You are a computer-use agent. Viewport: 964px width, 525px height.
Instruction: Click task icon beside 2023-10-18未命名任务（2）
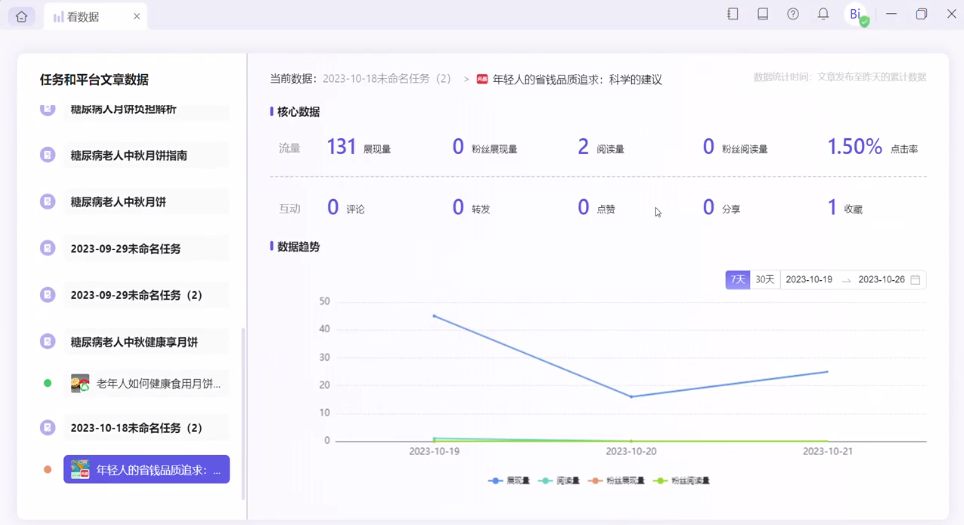point(47,427)
